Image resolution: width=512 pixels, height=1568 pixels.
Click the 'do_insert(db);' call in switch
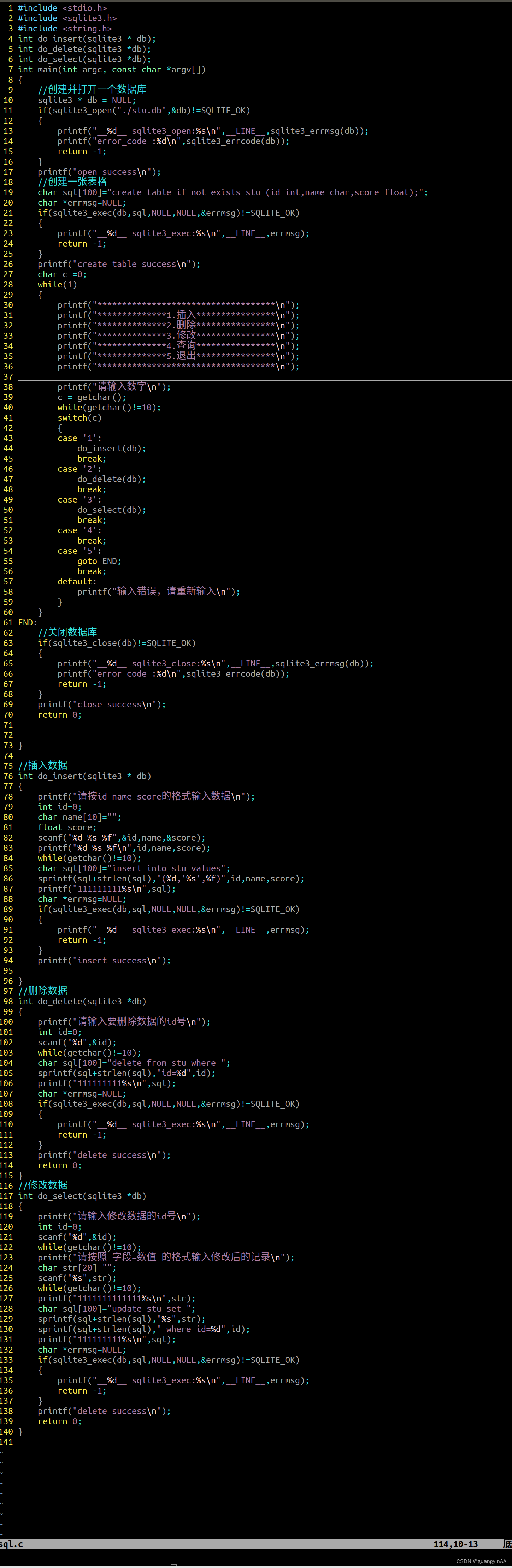tap(111, 449)
